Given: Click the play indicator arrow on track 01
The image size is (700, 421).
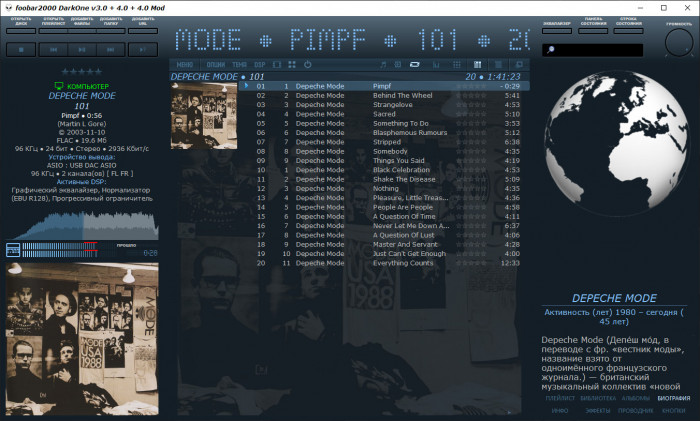Looking at the screenshot, I should pyautogui.click(x=246, y=86).
